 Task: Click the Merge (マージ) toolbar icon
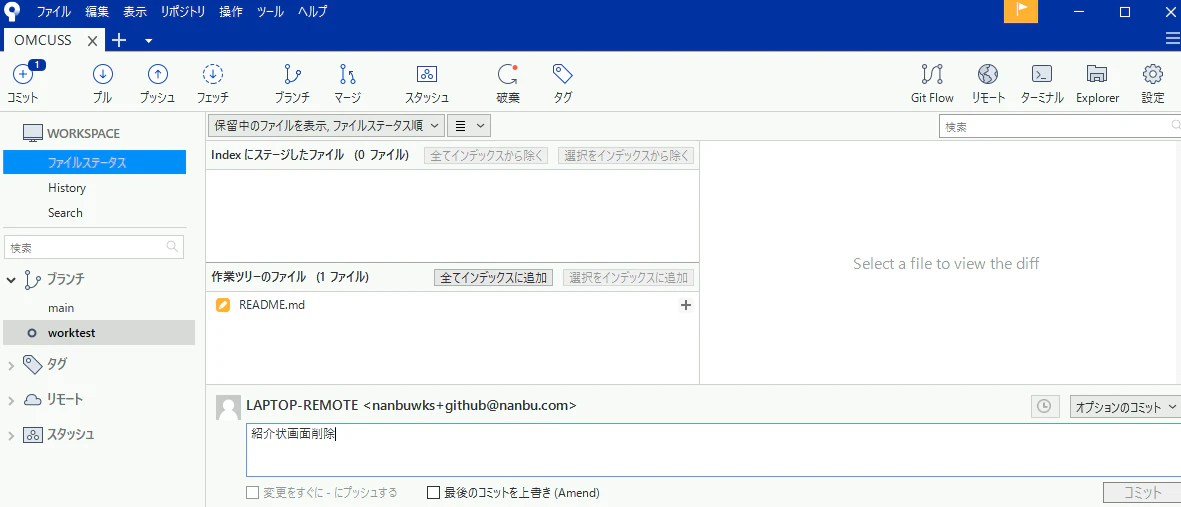tap(347, 74)
